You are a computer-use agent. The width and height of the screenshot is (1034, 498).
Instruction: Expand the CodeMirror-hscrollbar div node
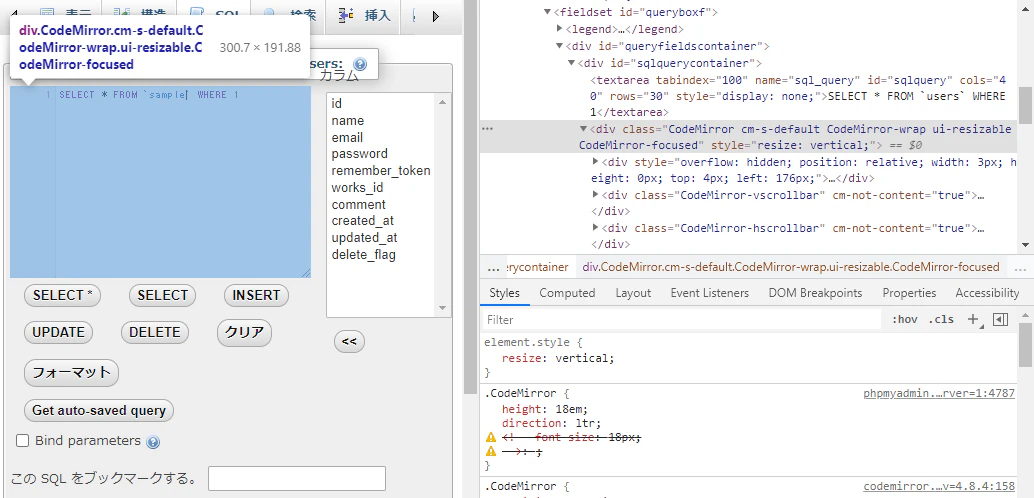pyautogui.click(x=595, y=228)
